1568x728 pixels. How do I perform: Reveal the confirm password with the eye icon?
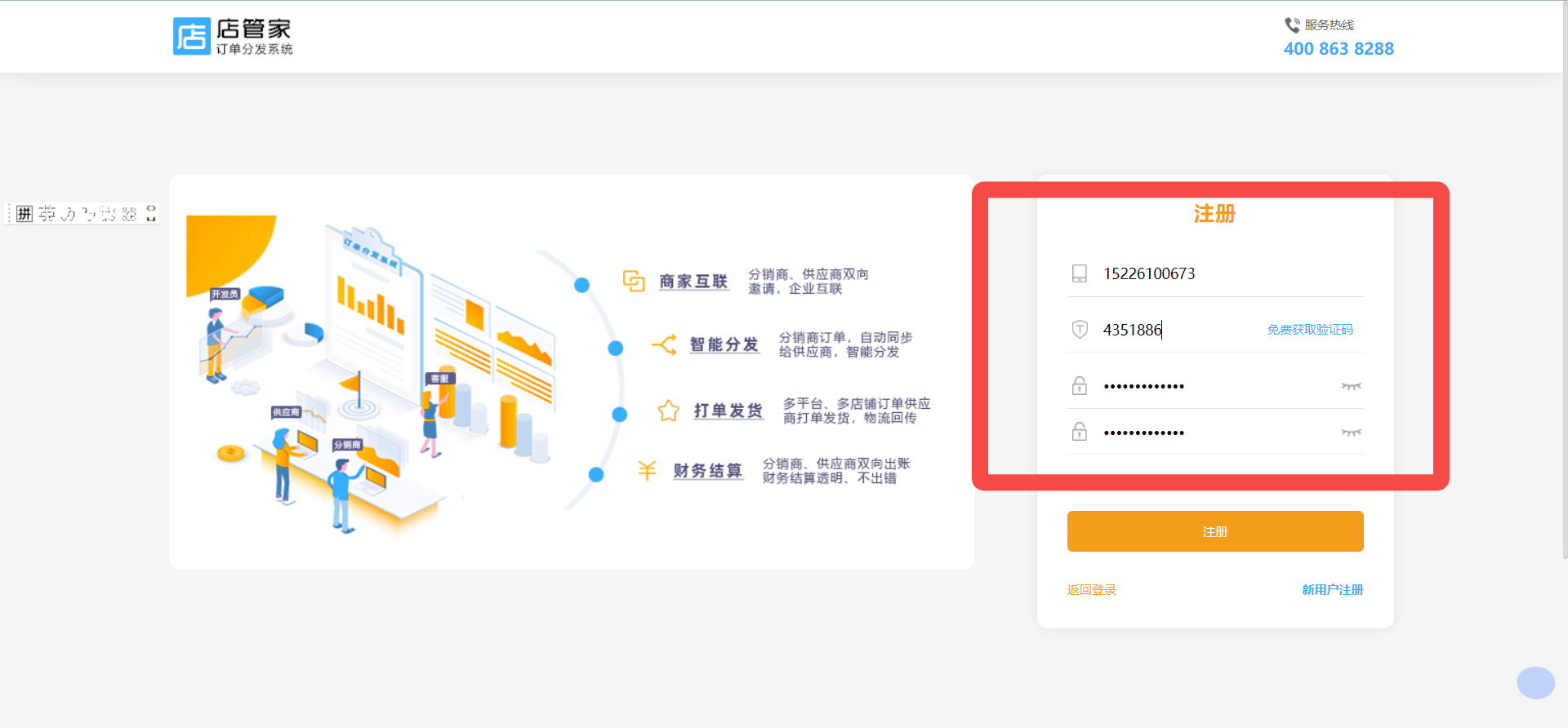point(1351,433)
